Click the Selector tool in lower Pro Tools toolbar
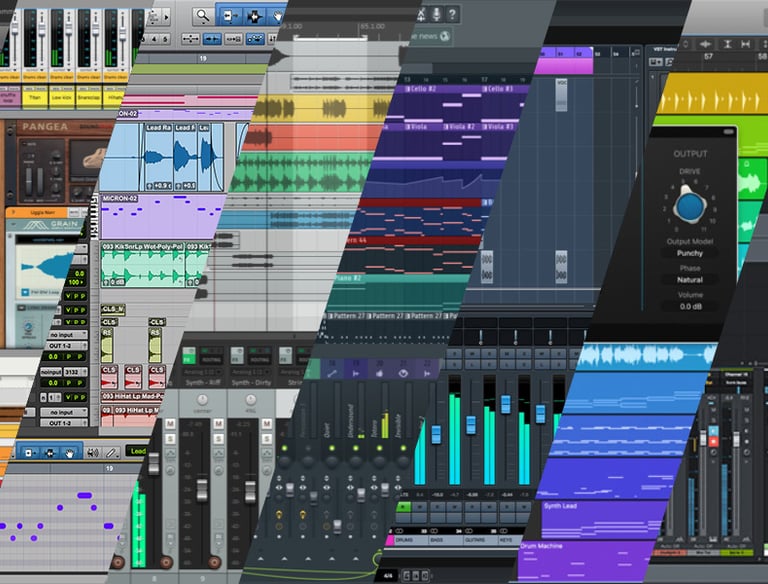The image size is (768, 584). click(x=49, y=453)
